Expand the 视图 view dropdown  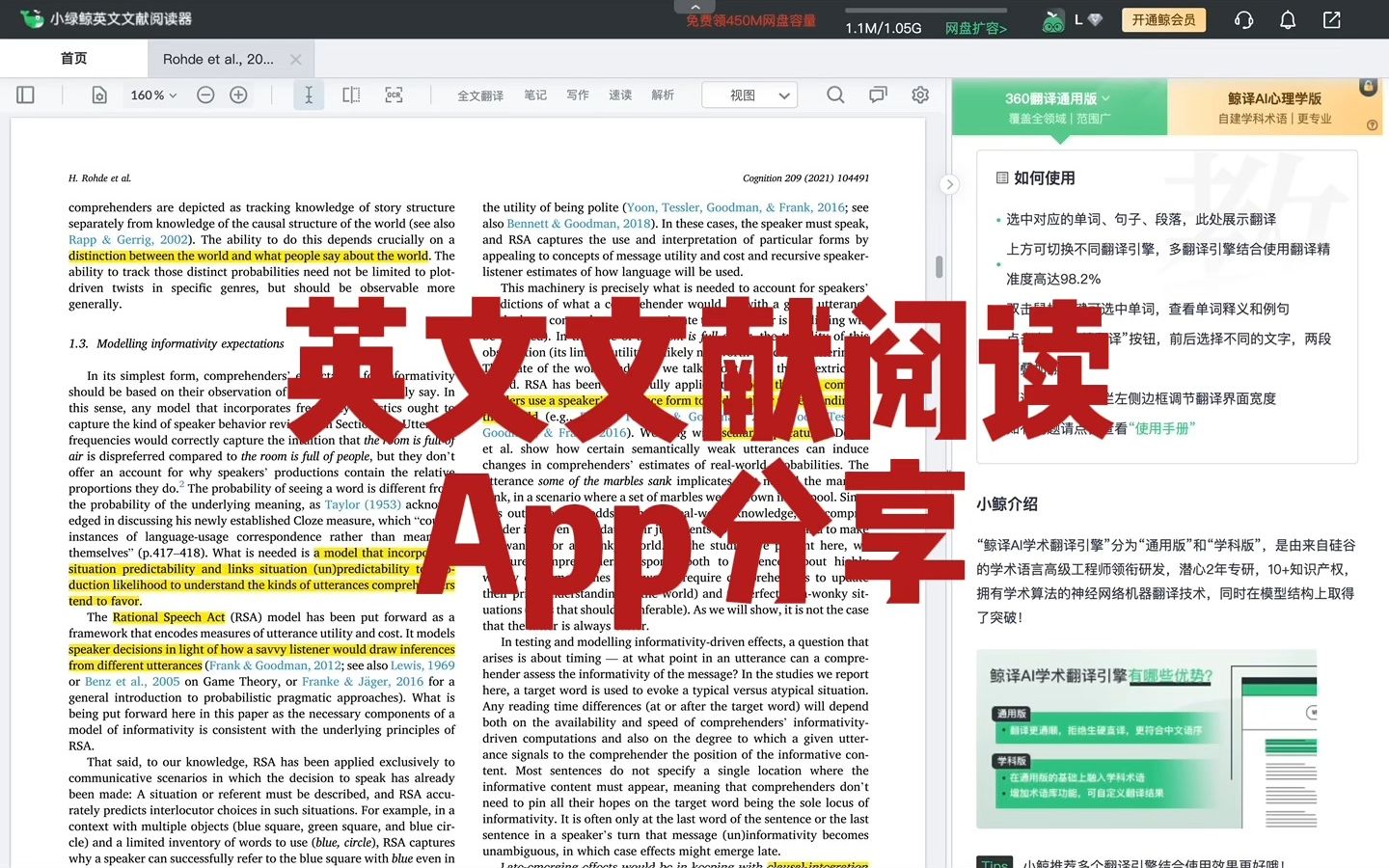[x=750, y=95]
